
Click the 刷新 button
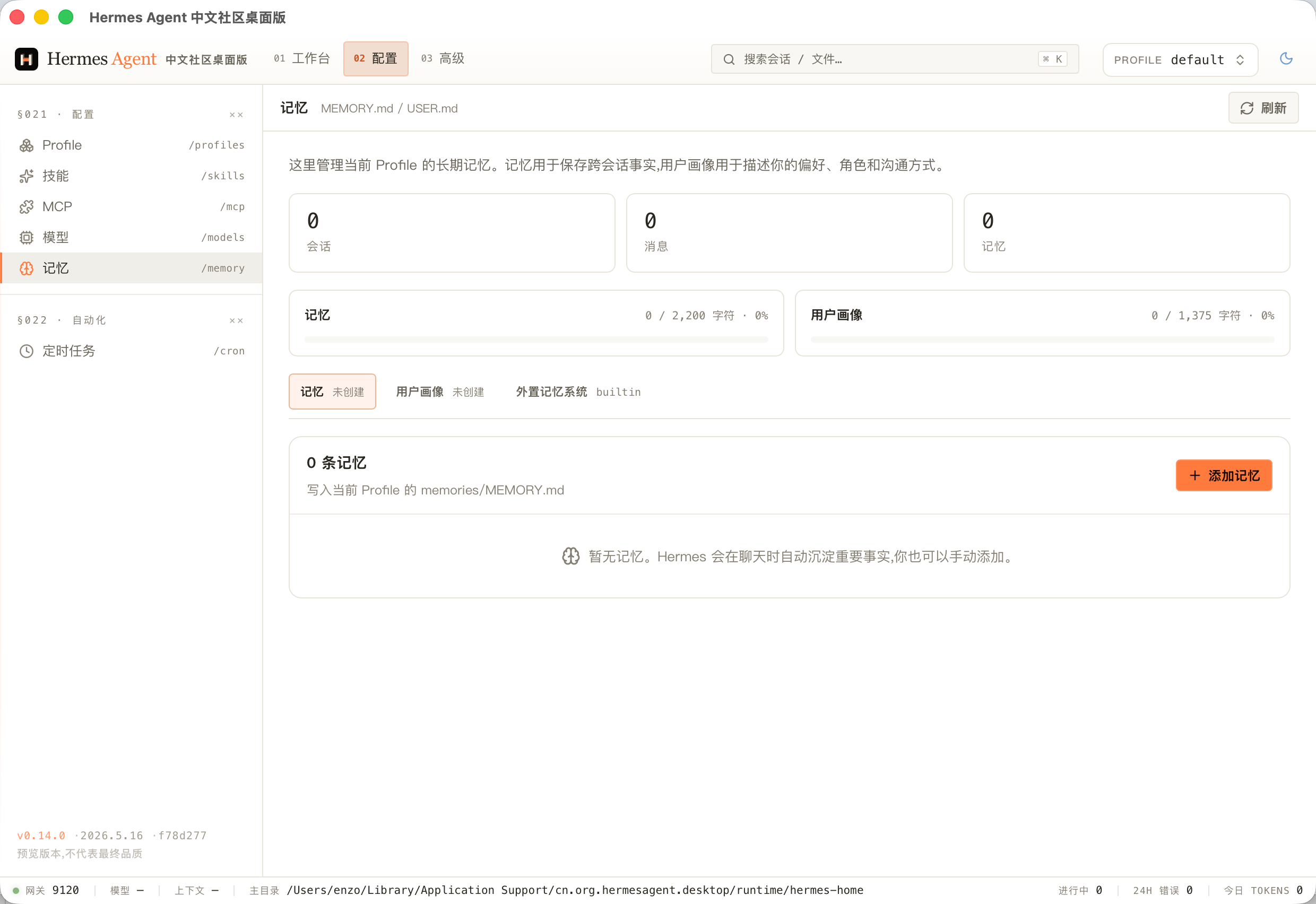coord(1263,108)
